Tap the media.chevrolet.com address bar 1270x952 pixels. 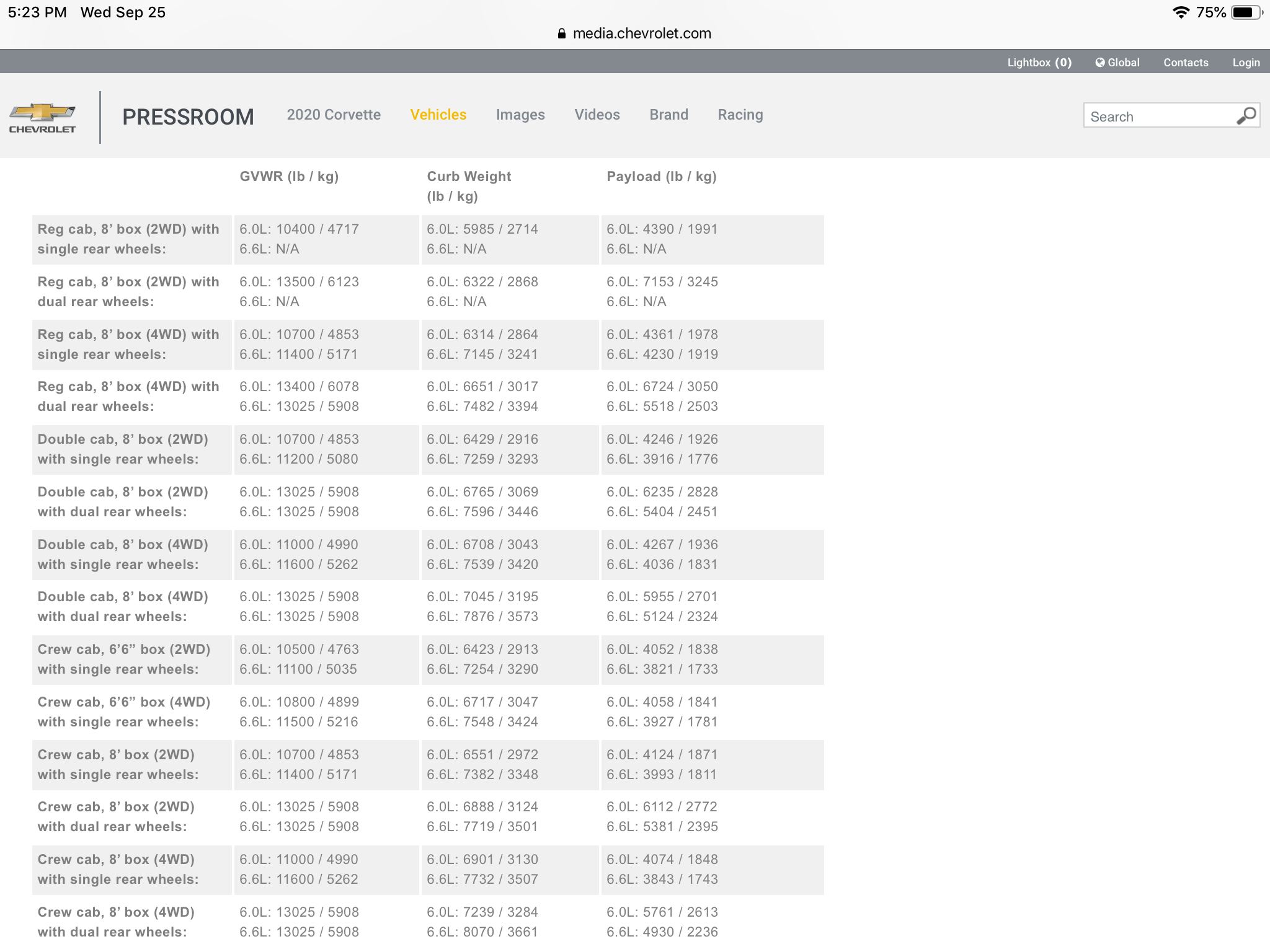point(641,33)
